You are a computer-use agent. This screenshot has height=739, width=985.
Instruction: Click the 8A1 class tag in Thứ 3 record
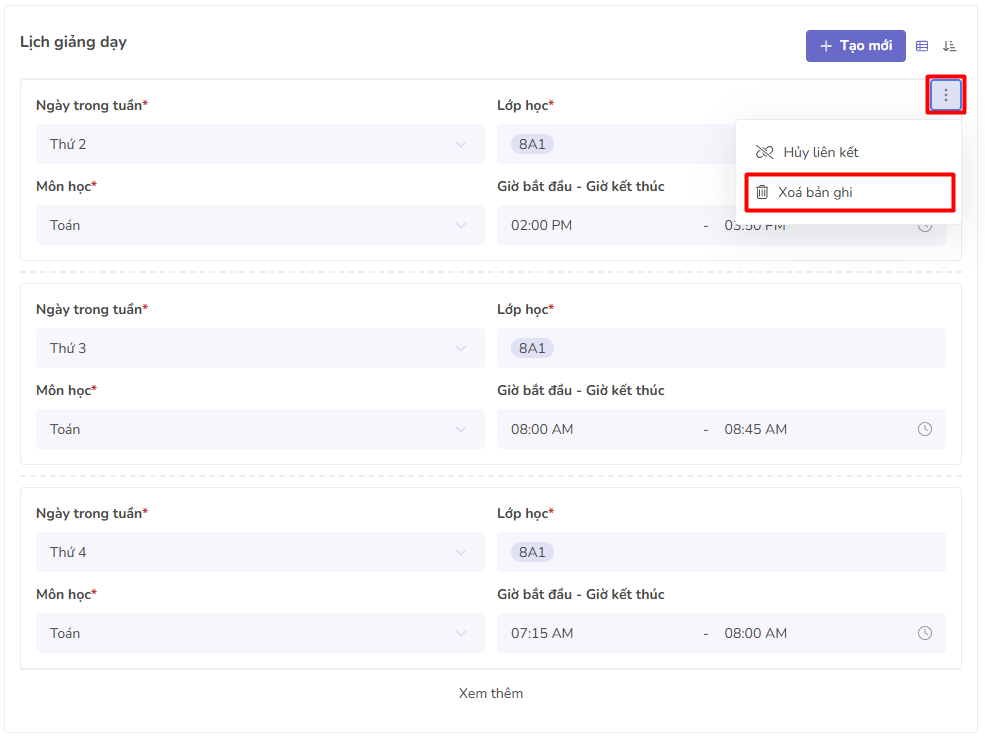[532, 348]
